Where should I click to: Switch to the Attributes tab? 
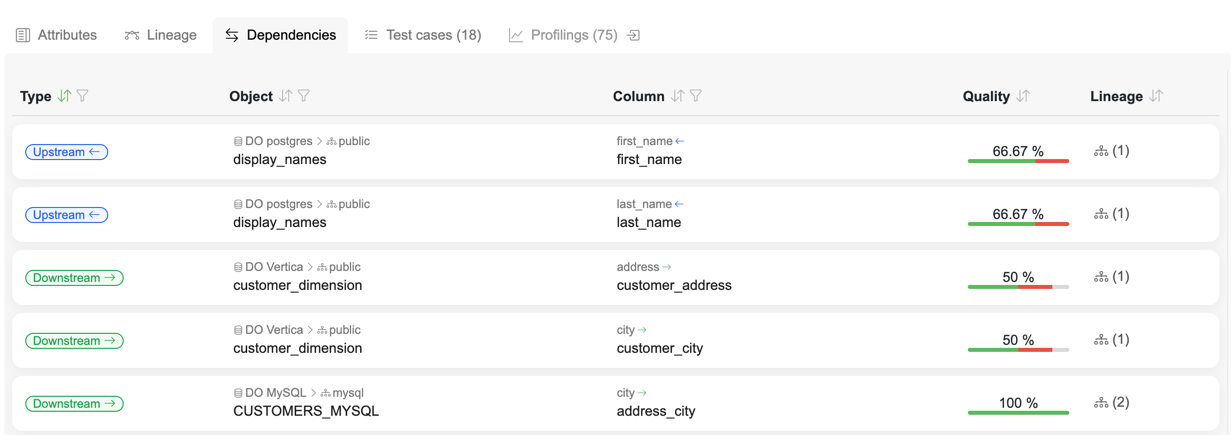(56, 35)
